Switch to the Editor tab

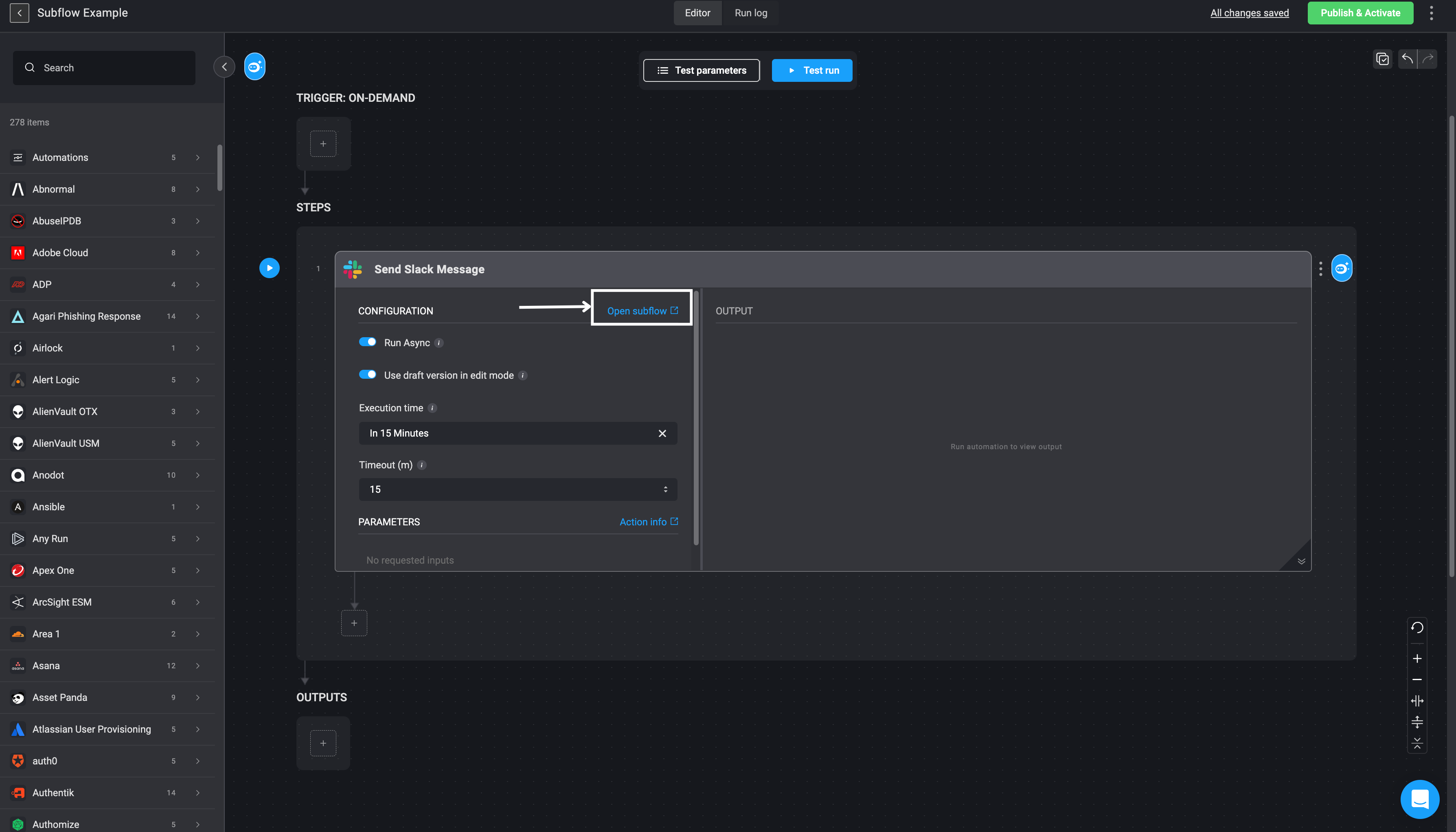[697, 13]
